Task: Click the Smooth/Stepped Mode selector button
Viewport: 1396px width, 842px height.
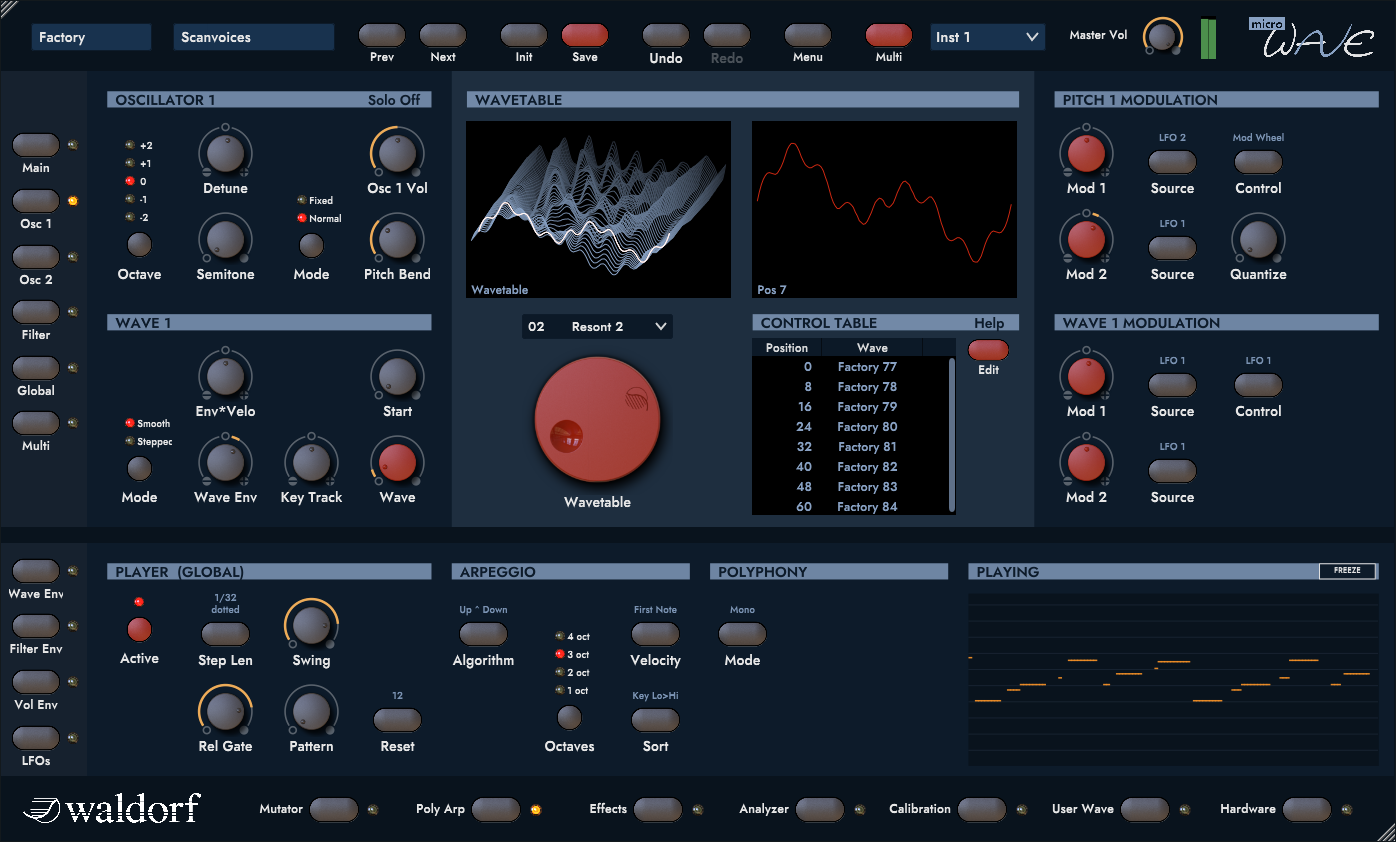Action: tap(139, 467)
